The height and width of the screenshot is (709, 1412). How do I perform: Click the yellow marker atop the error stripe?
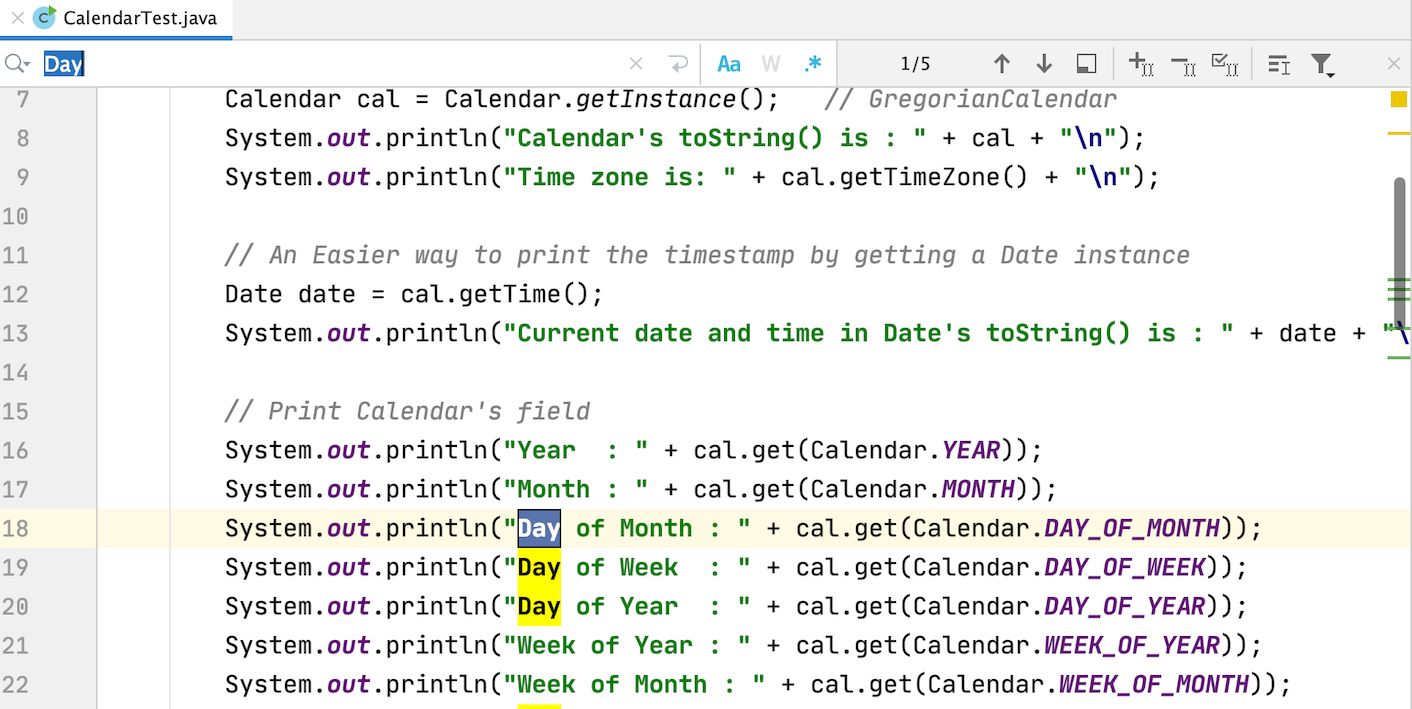point(1400,98)
